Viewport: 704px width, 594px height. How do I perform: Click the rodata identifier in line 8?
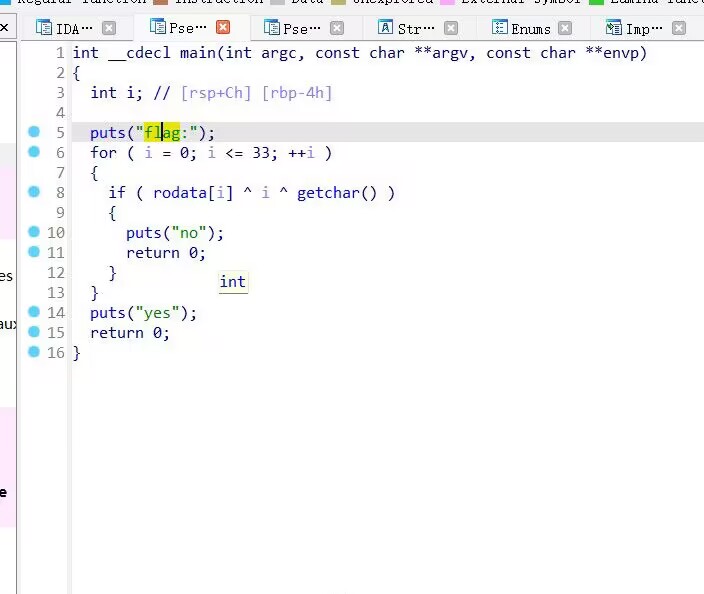click(180, 193)
